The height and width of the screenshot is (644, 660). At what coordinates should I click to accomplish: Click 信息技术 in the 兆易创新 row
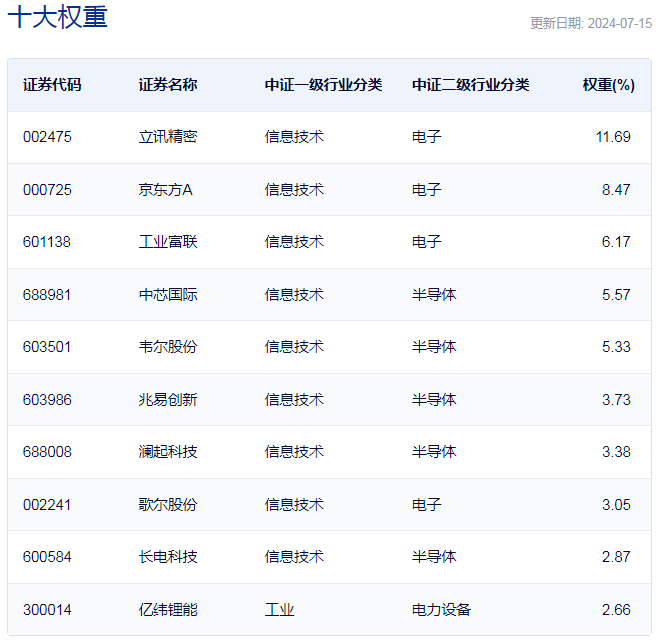tap(294, 400)
